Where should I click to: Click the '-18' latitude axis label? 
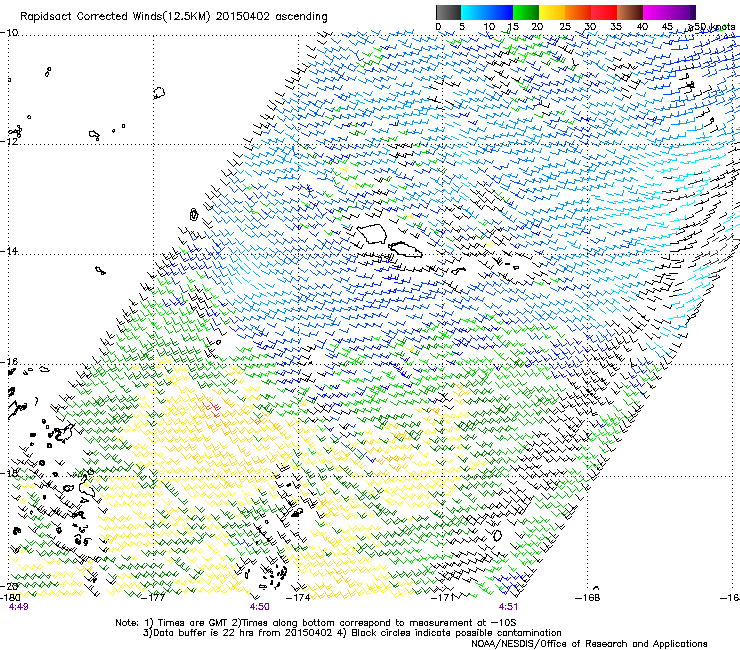click(9, 473)
